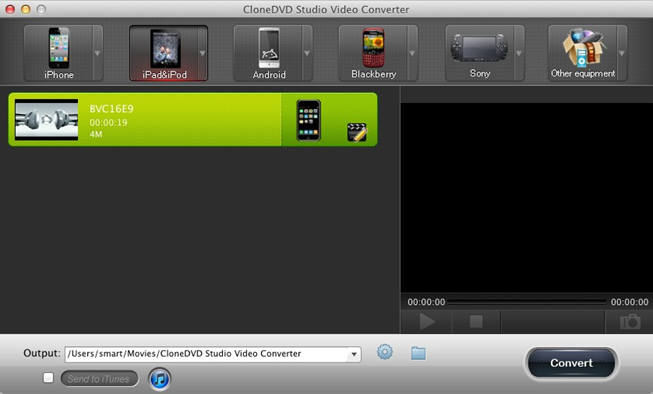Open the output folder icon
The height and width of the screenshot is (394, 653).
point(418,353)
